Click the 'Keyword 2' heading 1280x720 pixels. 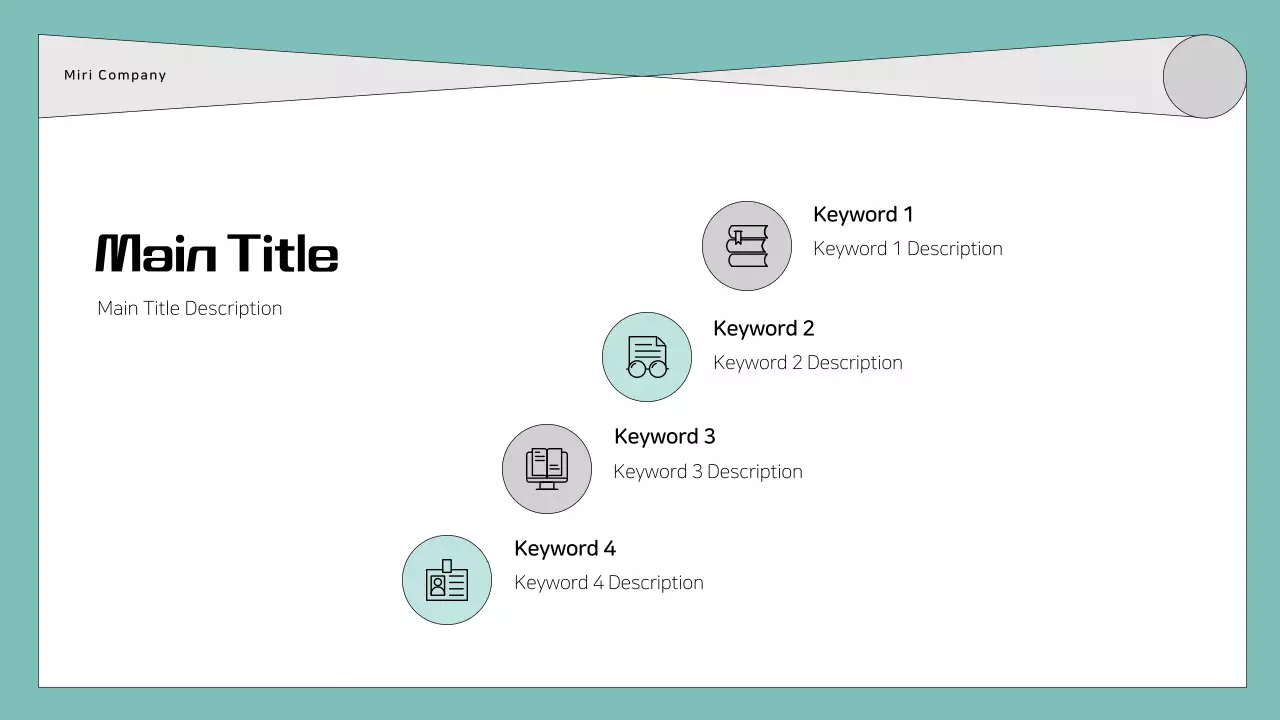tap(763, 328)
